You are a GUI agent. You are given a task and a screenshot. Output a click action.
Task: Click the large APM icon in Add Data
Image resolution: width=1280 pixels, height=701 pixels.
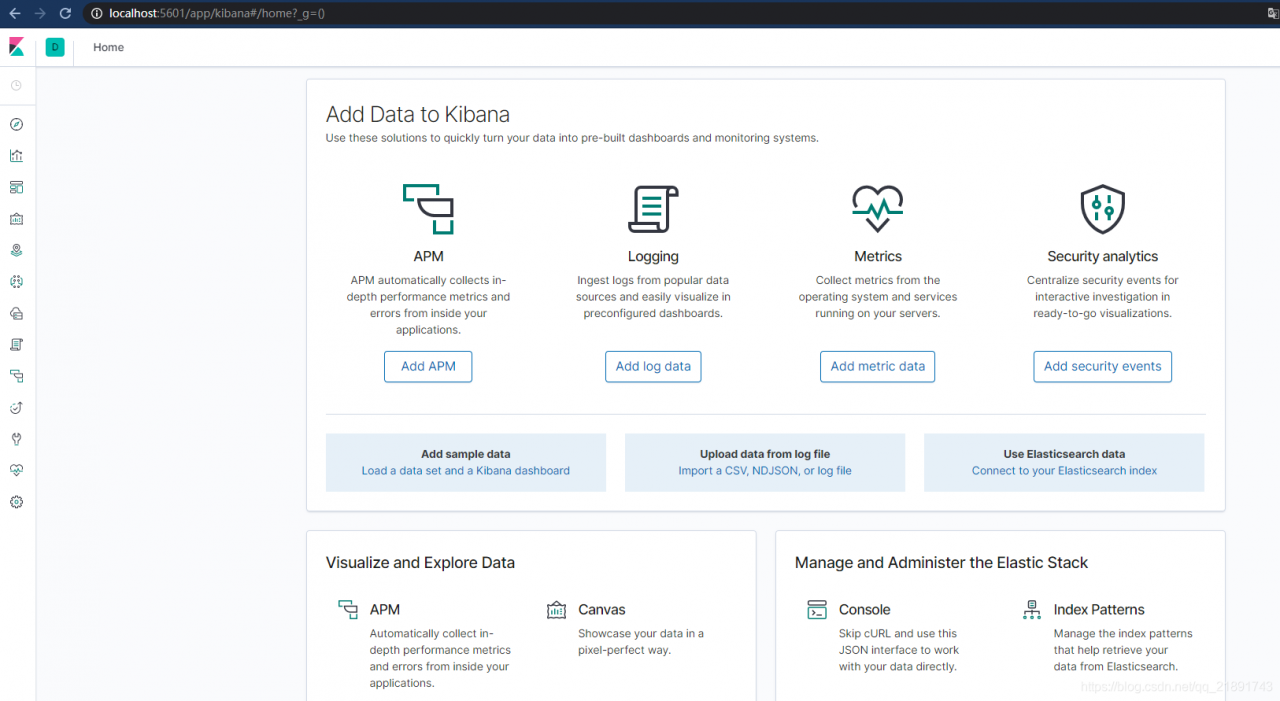click(x=428, y=209)
